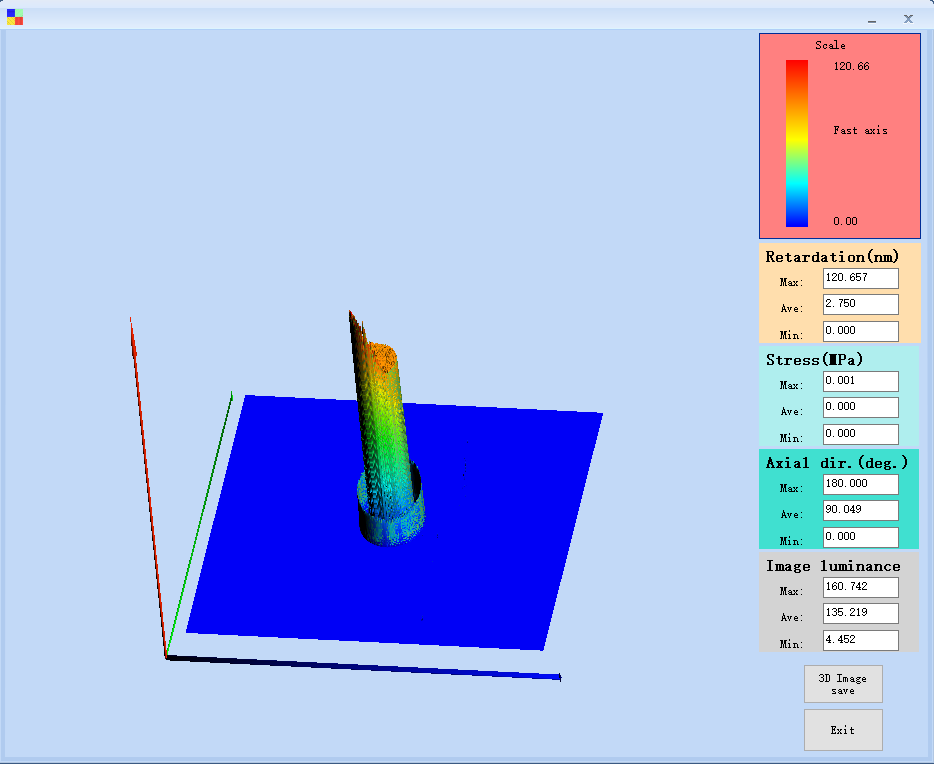The width and height of the screenshot is (934, 764).
Task: Select the Retardation Ave value field
Action: pos(860,304)
